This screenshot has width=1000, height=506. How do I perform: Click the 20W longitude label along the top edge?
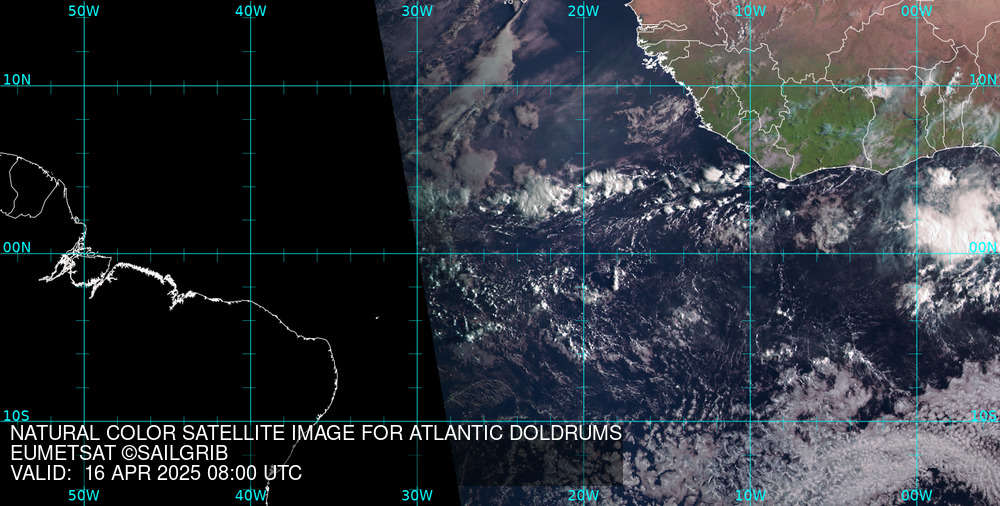[584, 11]
